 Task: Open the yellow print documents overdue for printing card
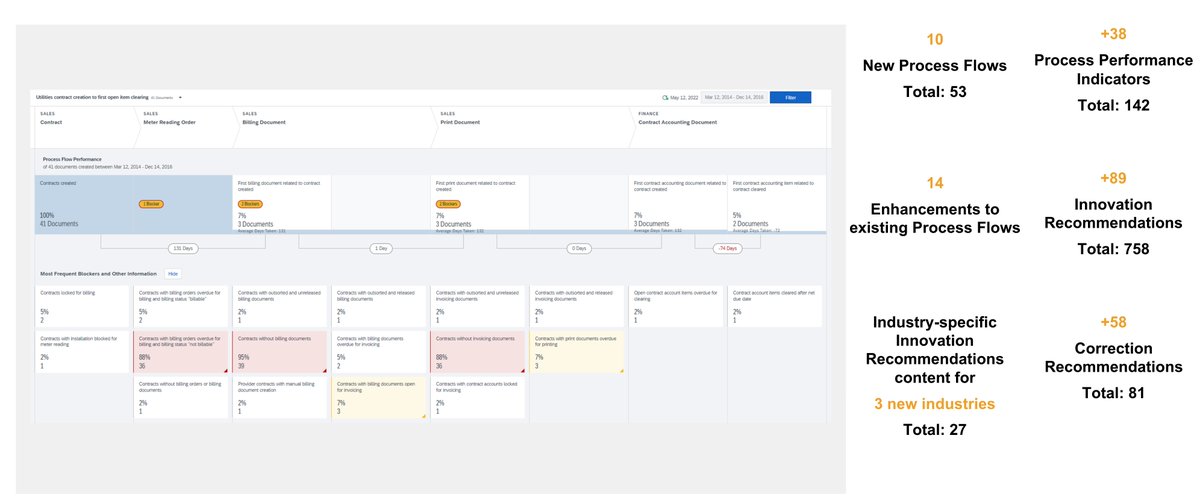pos(578,353)
